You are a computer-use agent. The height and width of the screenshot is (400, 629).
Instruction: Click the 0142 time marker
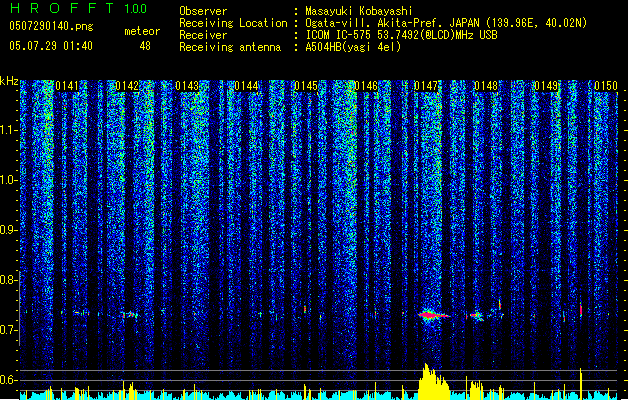click(x=127, y=86)
